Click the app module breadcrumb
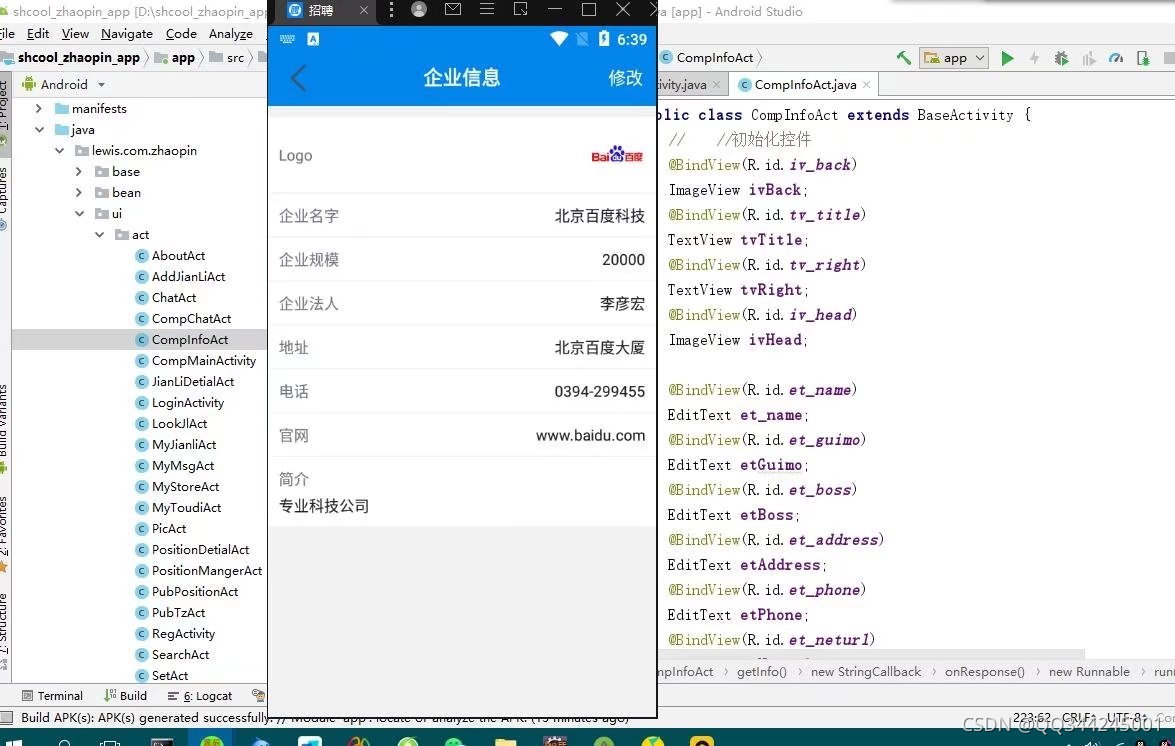This screenshot has height=746, width=1175. click(x=175, y=58)
